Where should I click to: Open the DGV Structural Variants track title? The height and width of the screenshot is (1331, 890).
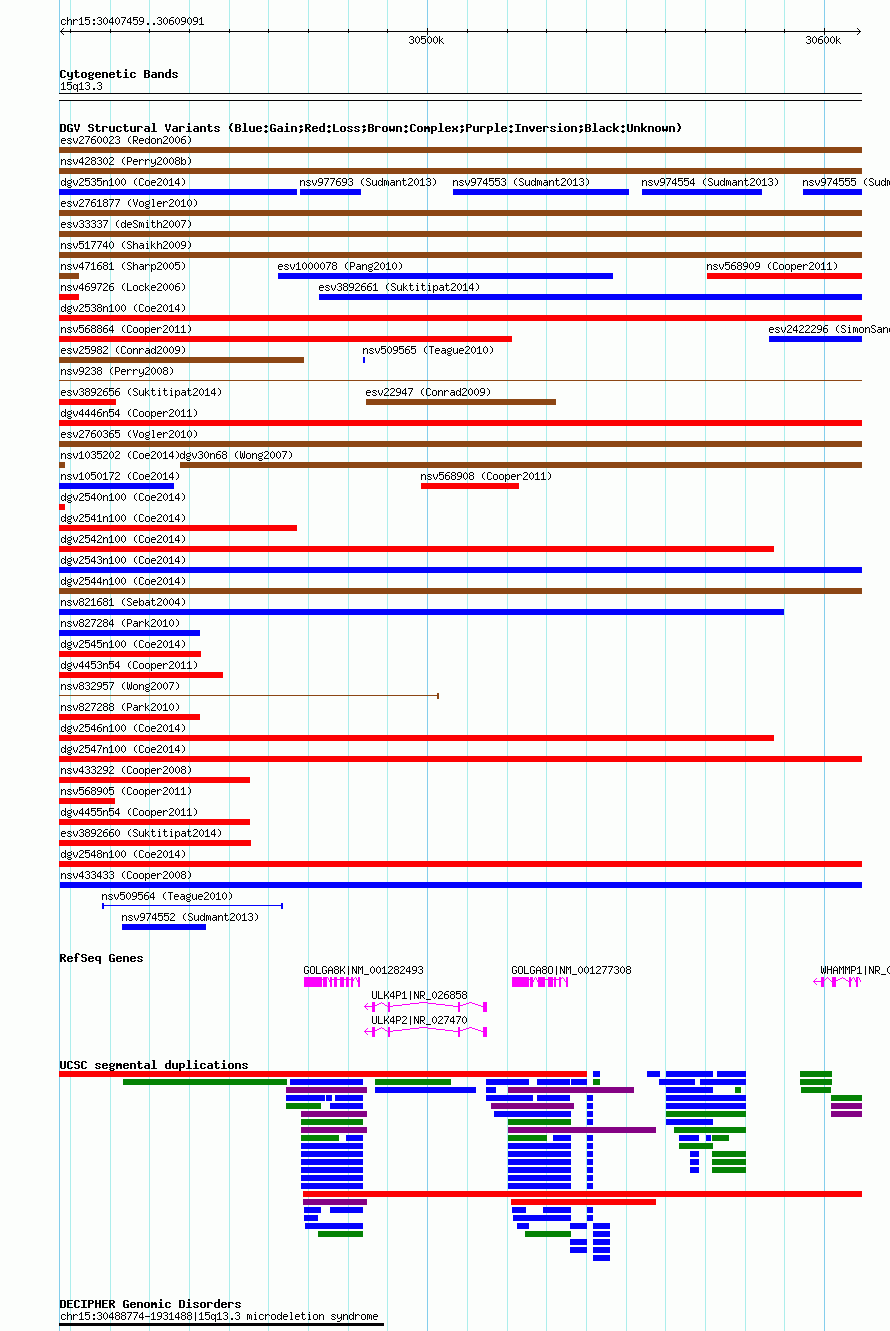click(x=371, y=128)
